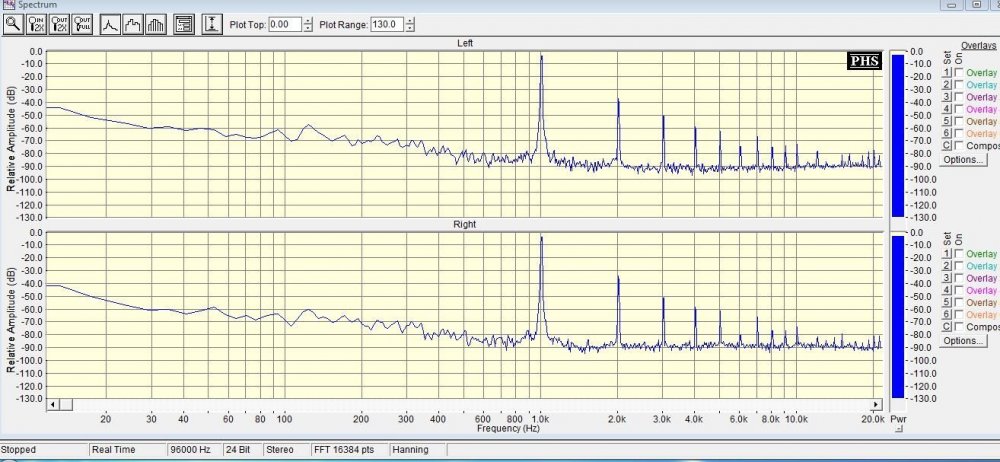Click Options button in Right channel overlays
Viewport: 1000px width, 462px height.
pyautogui.click(x=964, y=340)
